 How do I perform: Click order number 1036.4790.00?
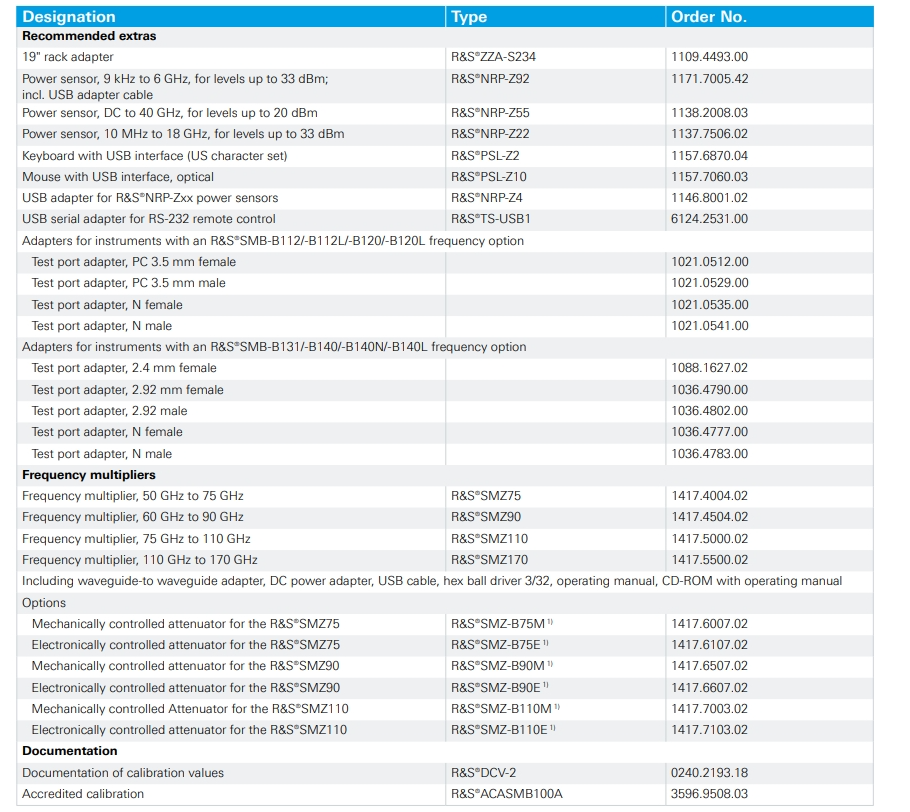tap(710, 390)
